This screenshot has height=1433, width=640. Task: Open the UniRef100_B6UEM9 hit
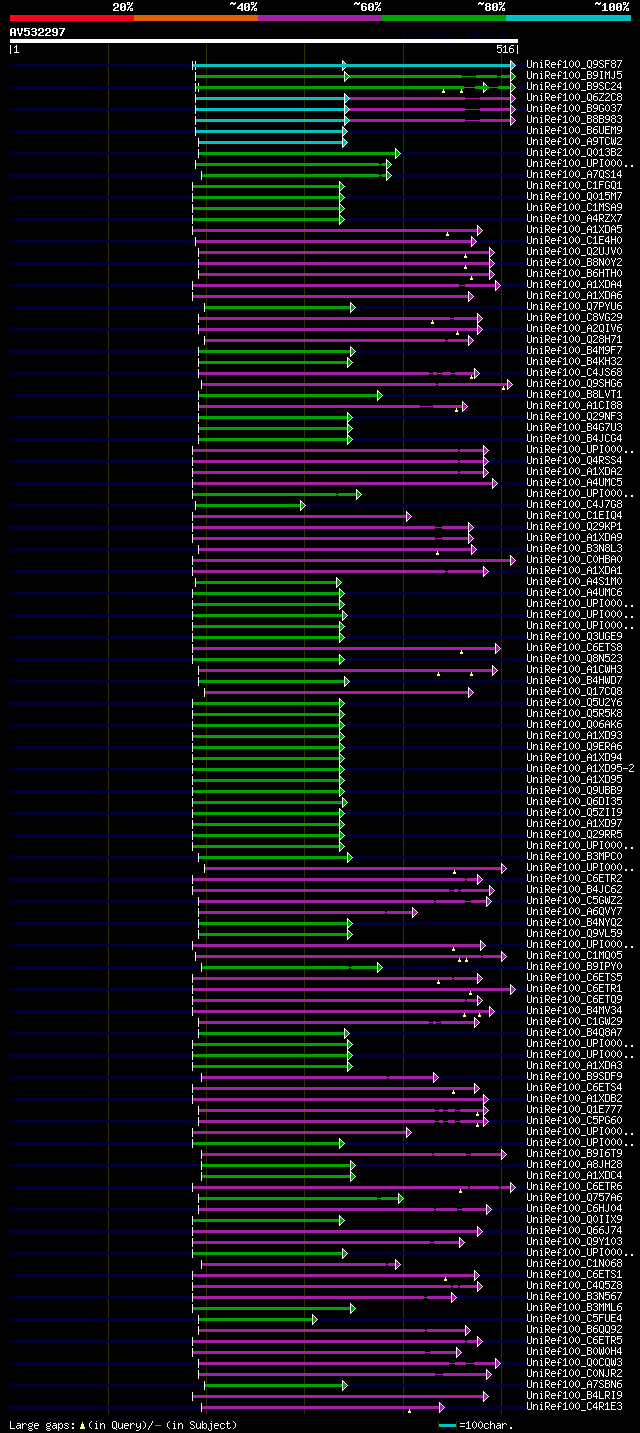pos(574,131)
